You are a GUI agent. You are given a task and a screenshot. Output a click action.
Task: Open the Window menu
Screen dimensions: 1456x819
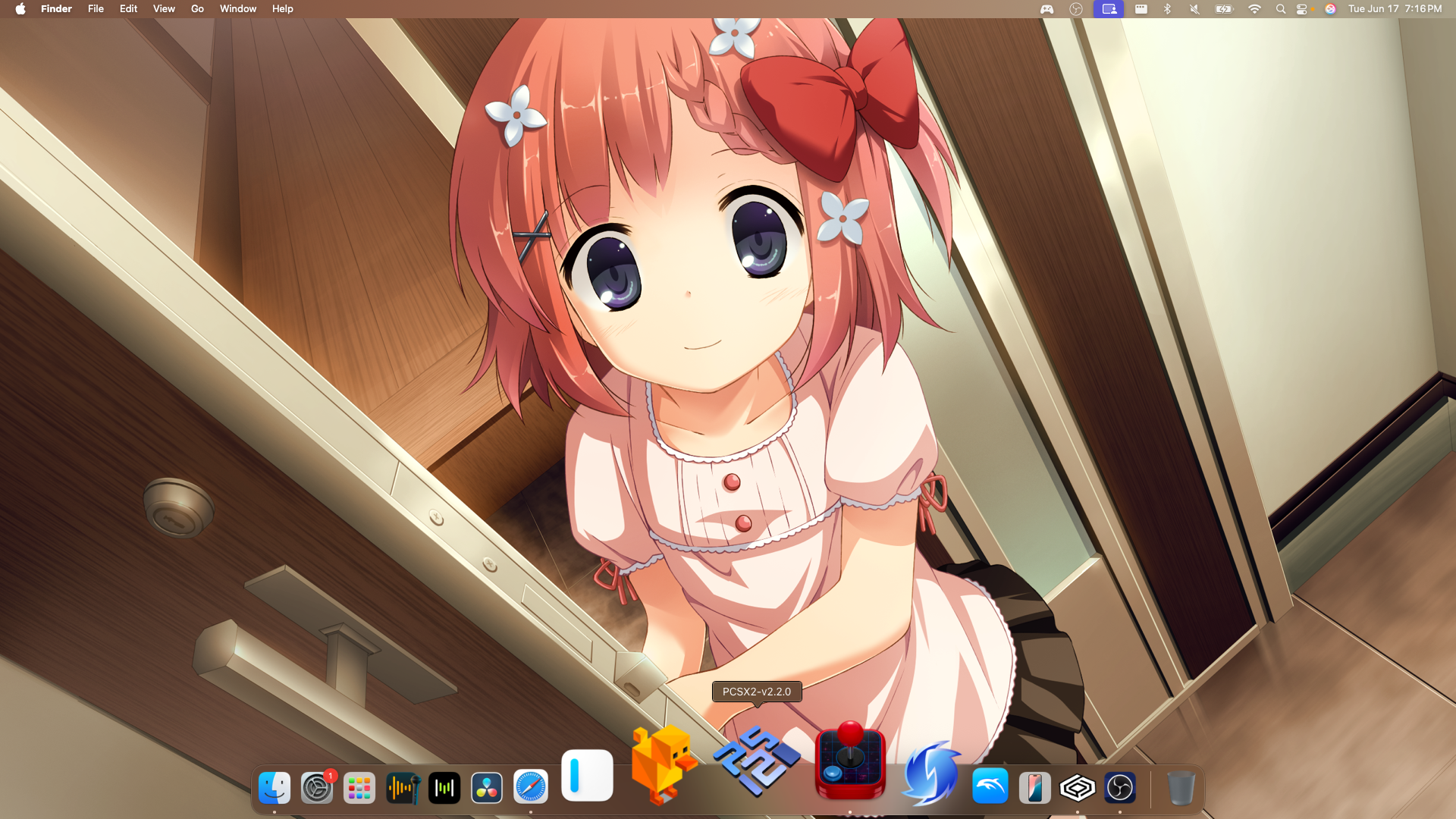tap(238, 9)
